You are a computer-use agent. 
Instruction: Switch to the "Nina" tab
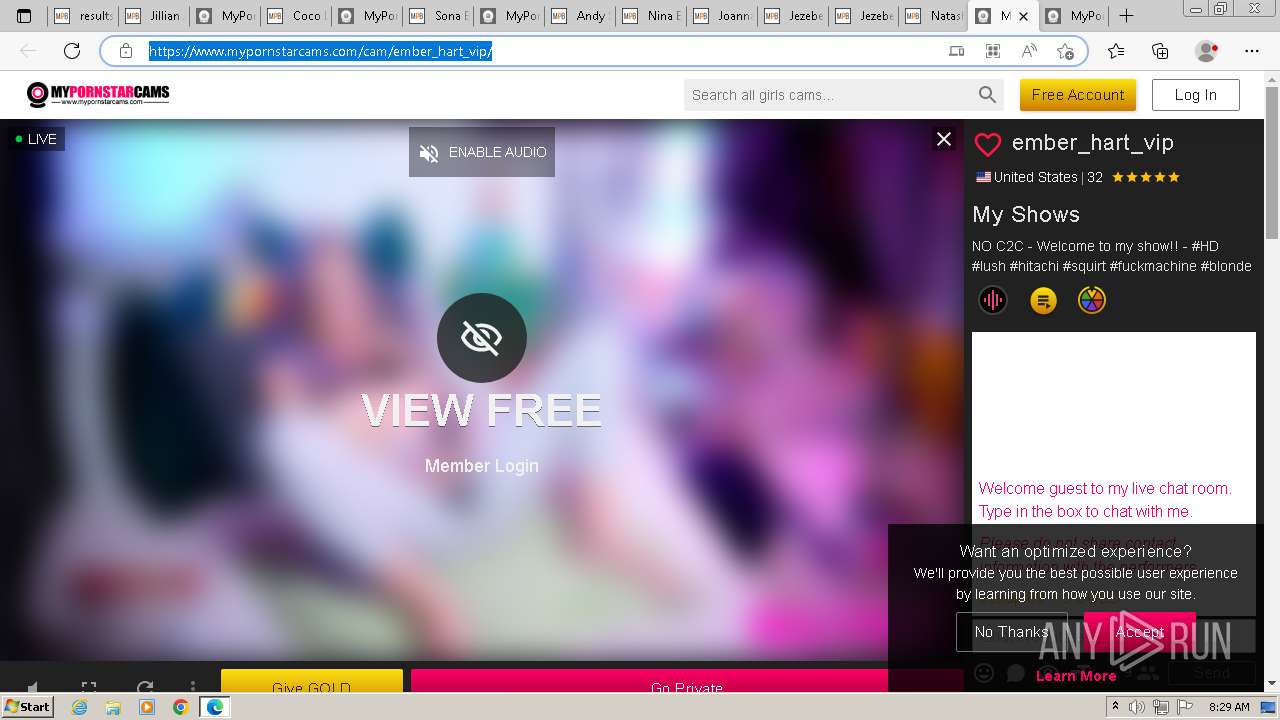pyautogui.click(x=651, y=16)
